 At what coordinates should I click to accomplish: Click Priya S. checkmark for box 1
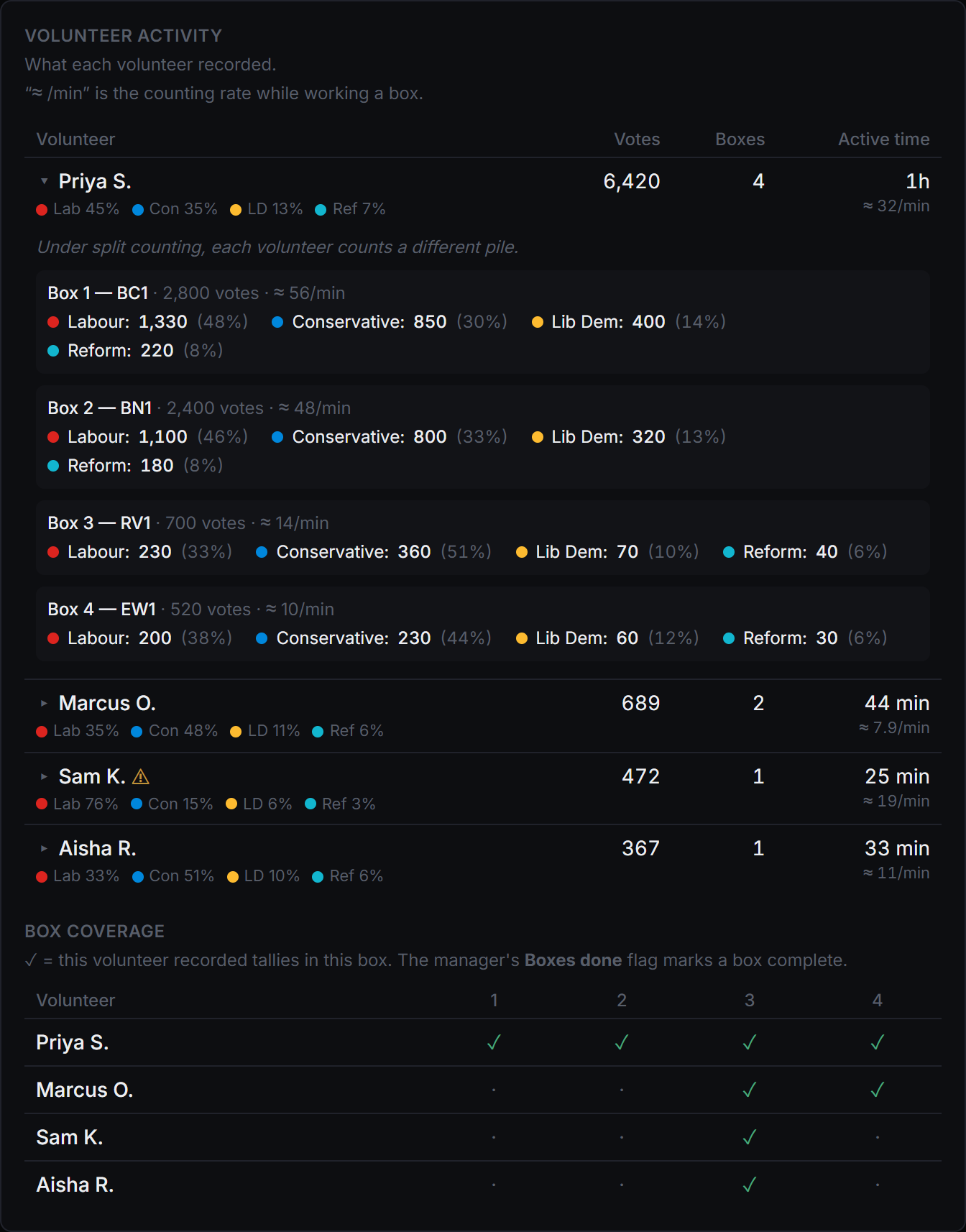coord(494,1042)
